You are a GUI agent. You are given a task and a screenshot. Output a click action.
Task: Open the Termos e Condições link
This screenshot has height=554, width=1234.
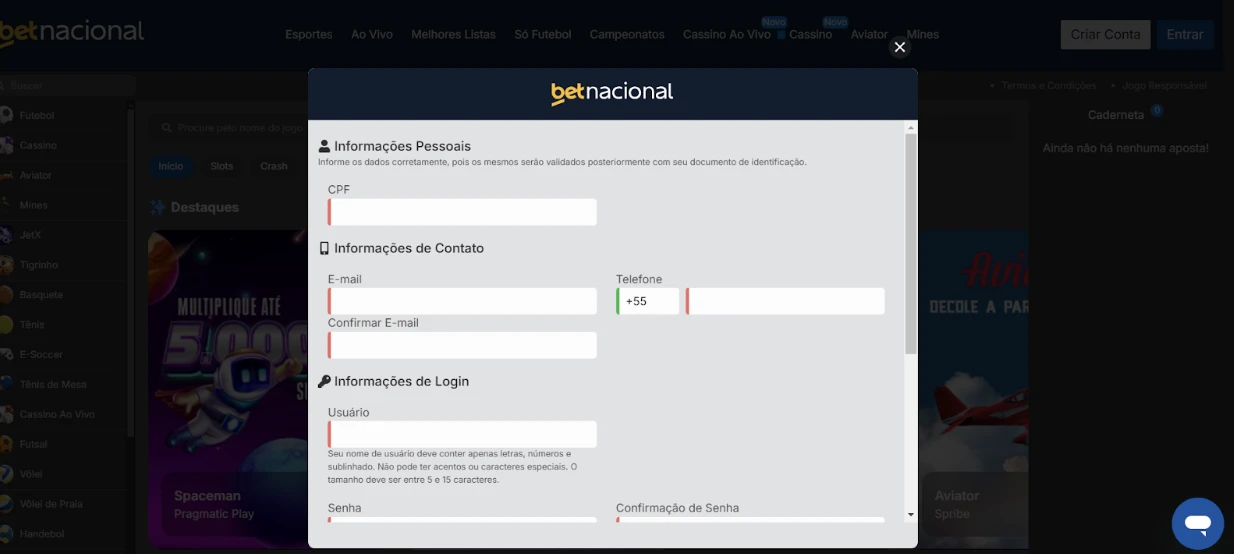pyautogui.click(x=1049, y=86)
